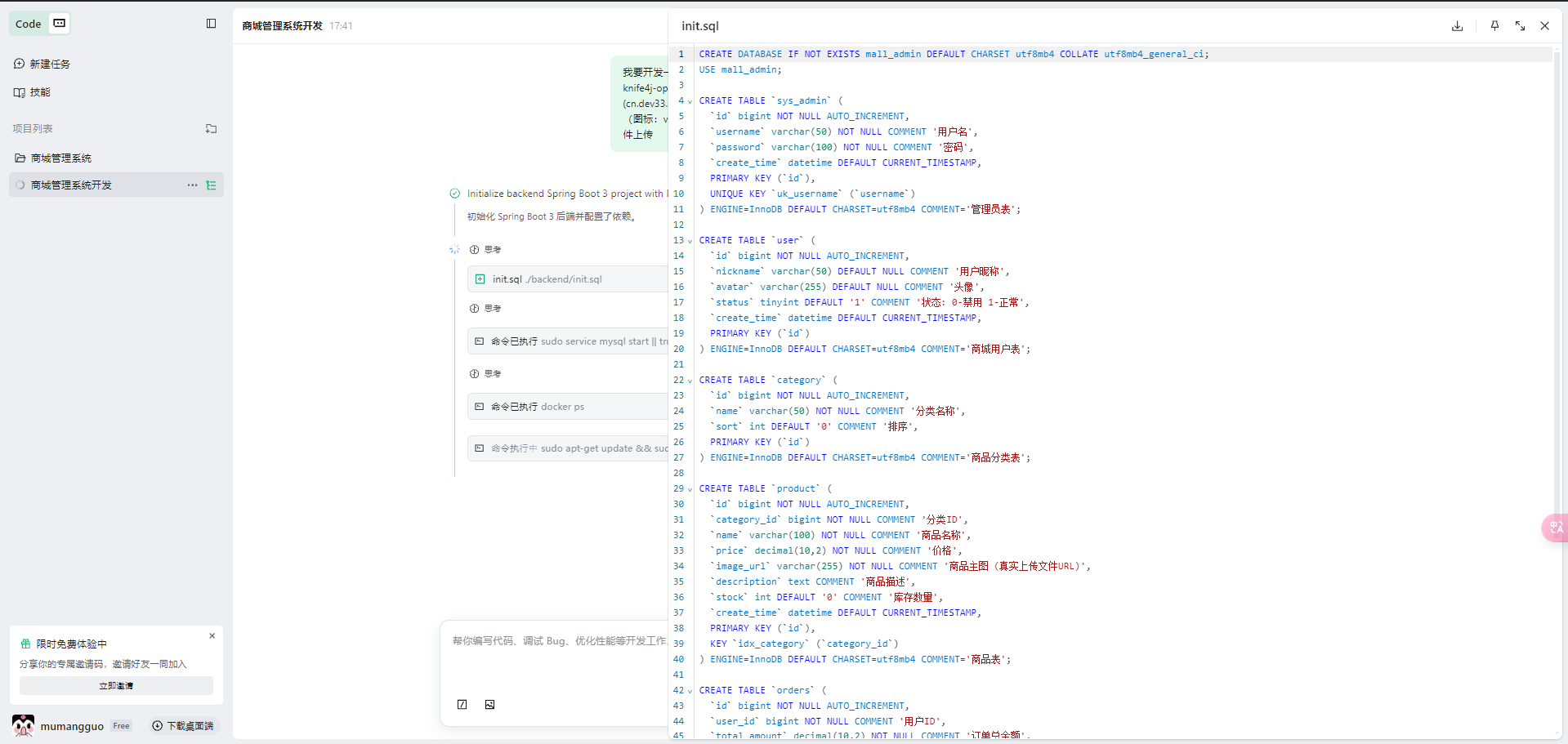The width and height of the screenshot is (1568, 744).
Task: Open the 商城管理系统 project folder
Action: point(60,158)
